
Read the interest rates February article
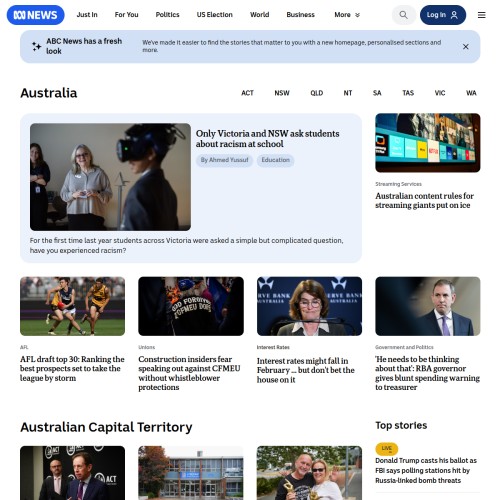(306, 370)
